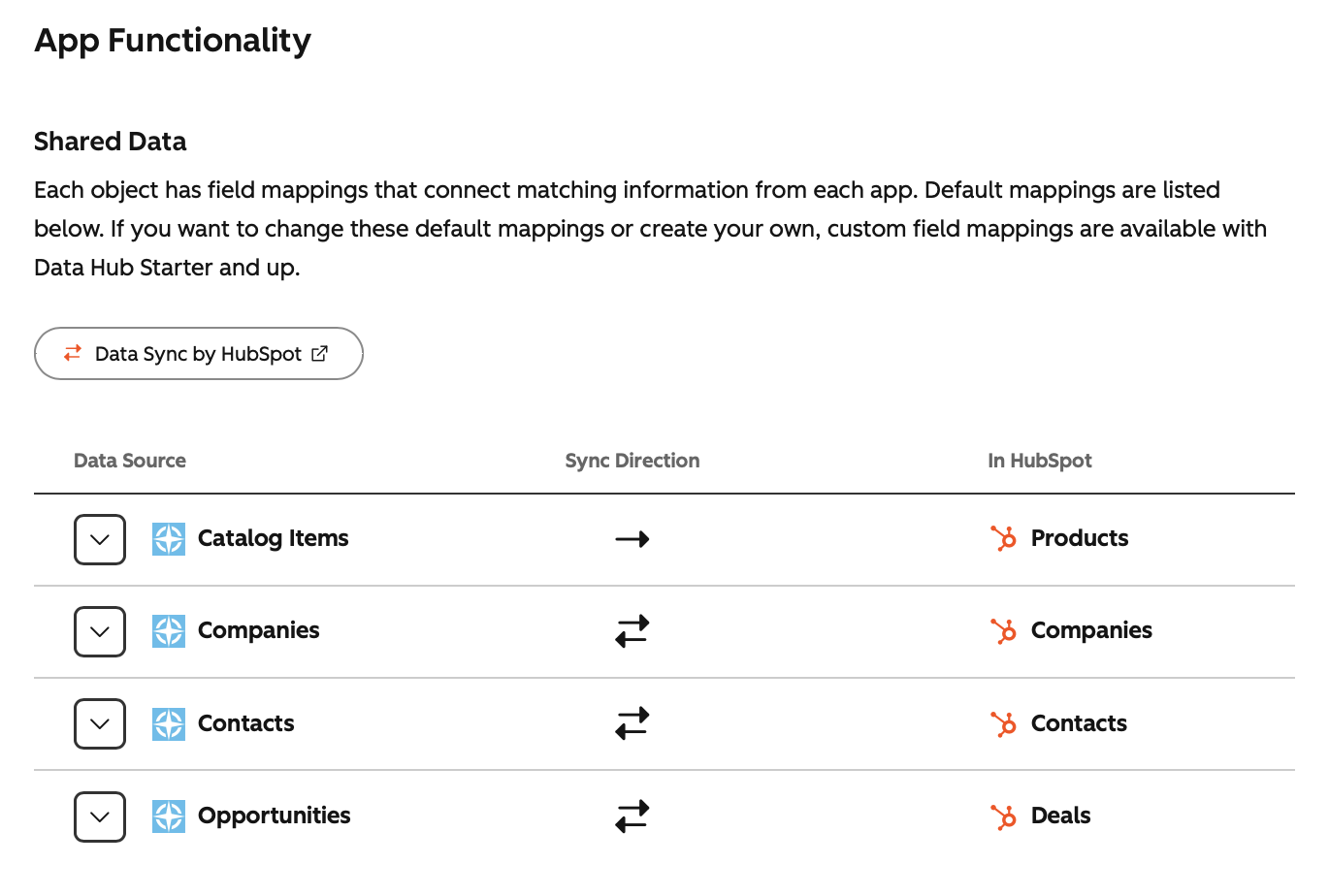The image size is (1329, 896).
Task: Select the Products label in HubSpot column
Action: click(1080, 538)
